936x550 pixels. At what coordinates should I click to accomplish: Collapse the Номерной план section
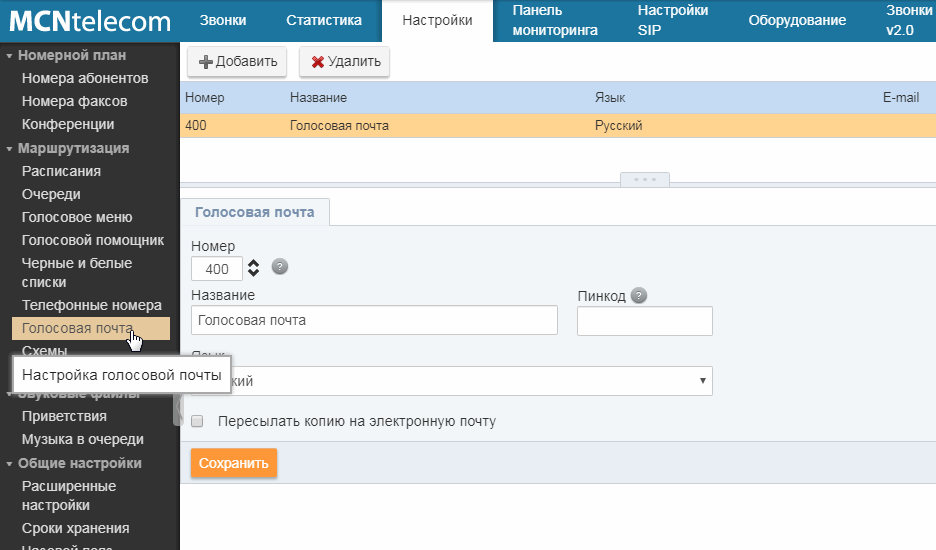pyautogui.click(x=9, y=56)
